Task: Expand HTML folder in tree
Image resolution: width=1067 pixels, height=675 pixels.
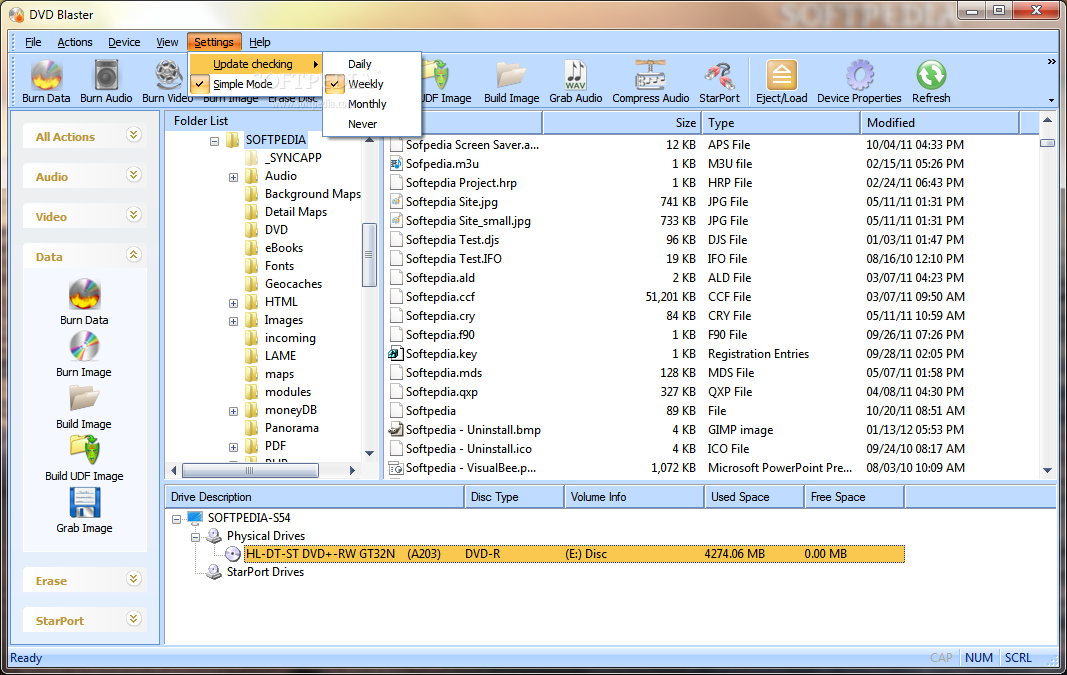Action: click(x=233, y=303)
